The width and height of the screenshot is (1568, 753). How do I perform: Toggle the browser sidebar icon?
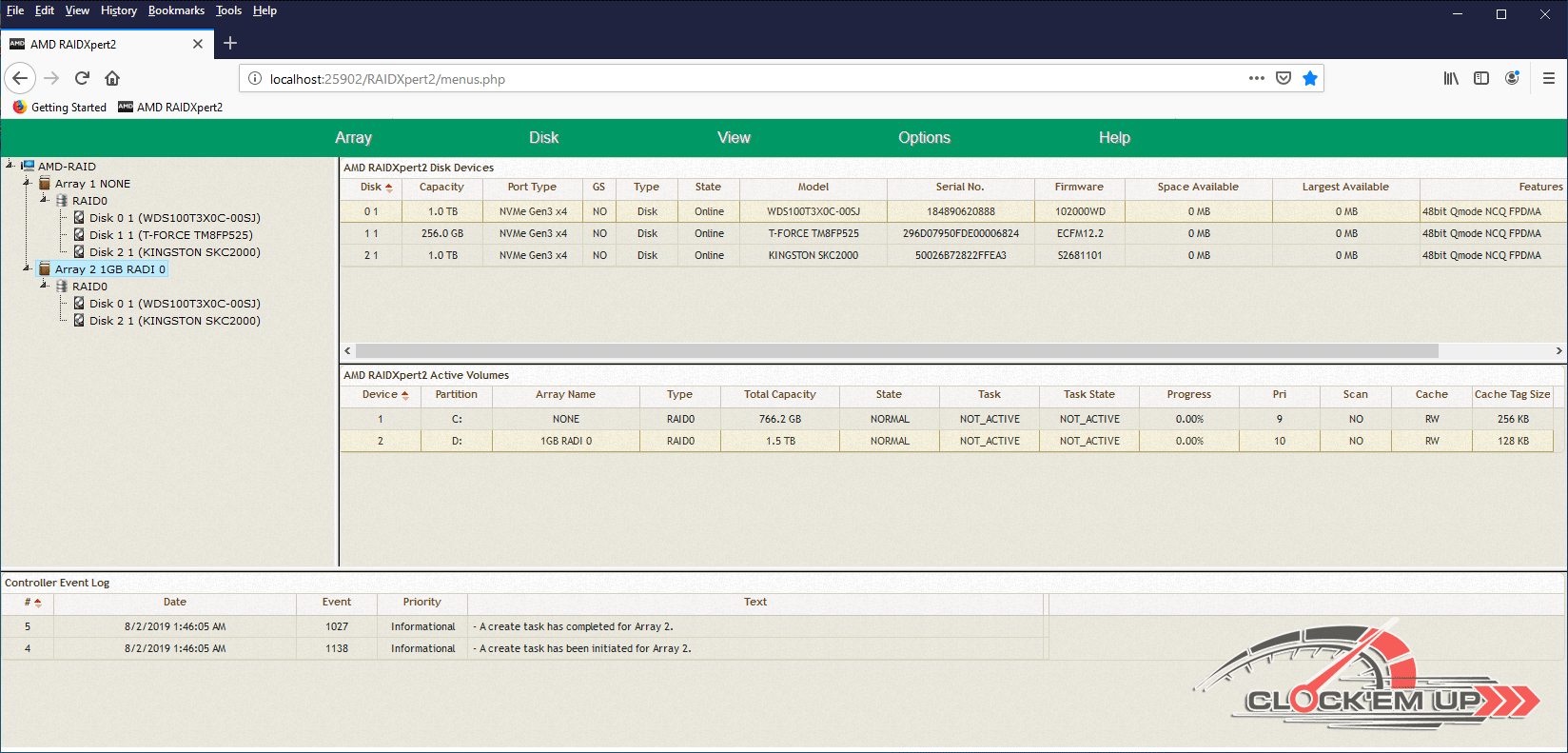coord(1481,78)
